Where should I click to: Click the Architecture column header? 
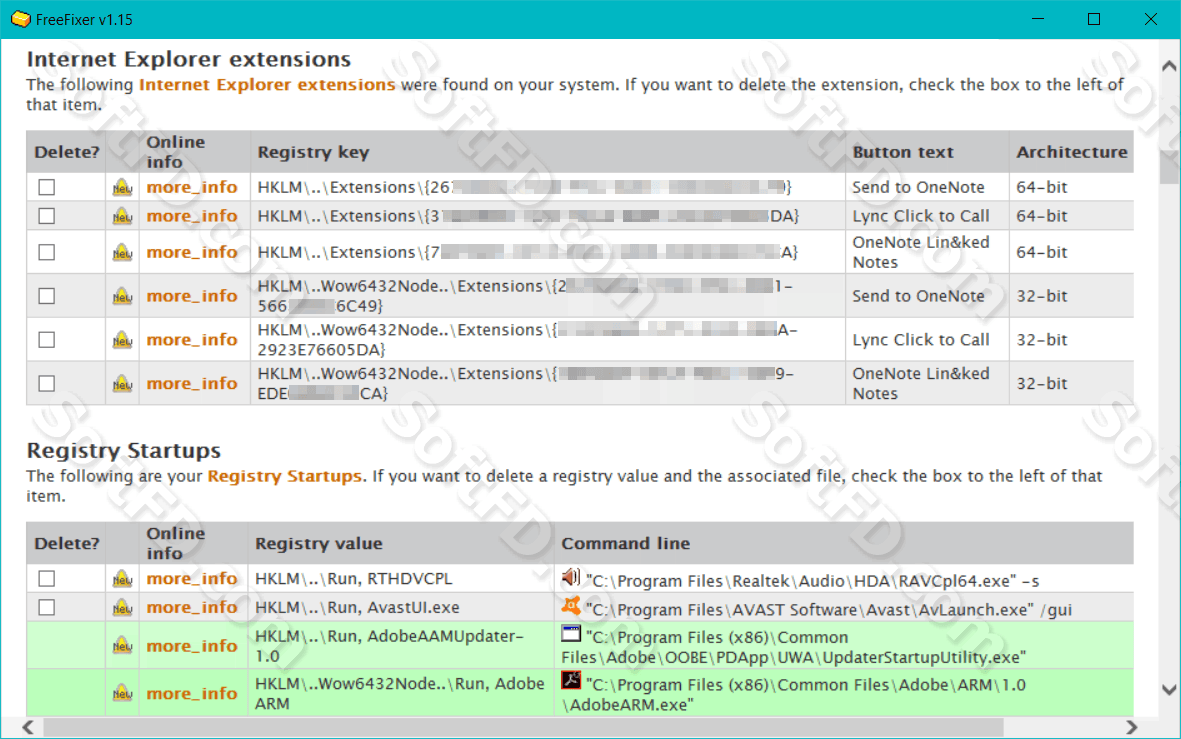(x=1072, y=152)
